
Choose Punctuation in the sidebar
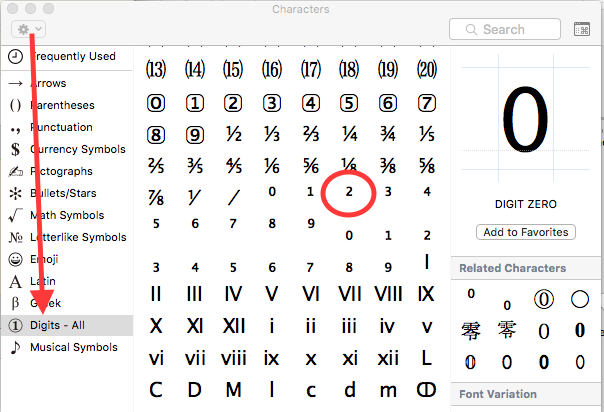[x=67, y=127]
